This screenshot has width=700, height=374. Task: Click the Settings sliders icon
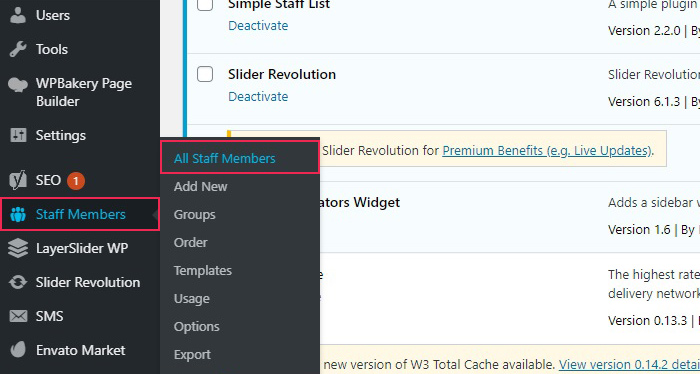[18, 135]
